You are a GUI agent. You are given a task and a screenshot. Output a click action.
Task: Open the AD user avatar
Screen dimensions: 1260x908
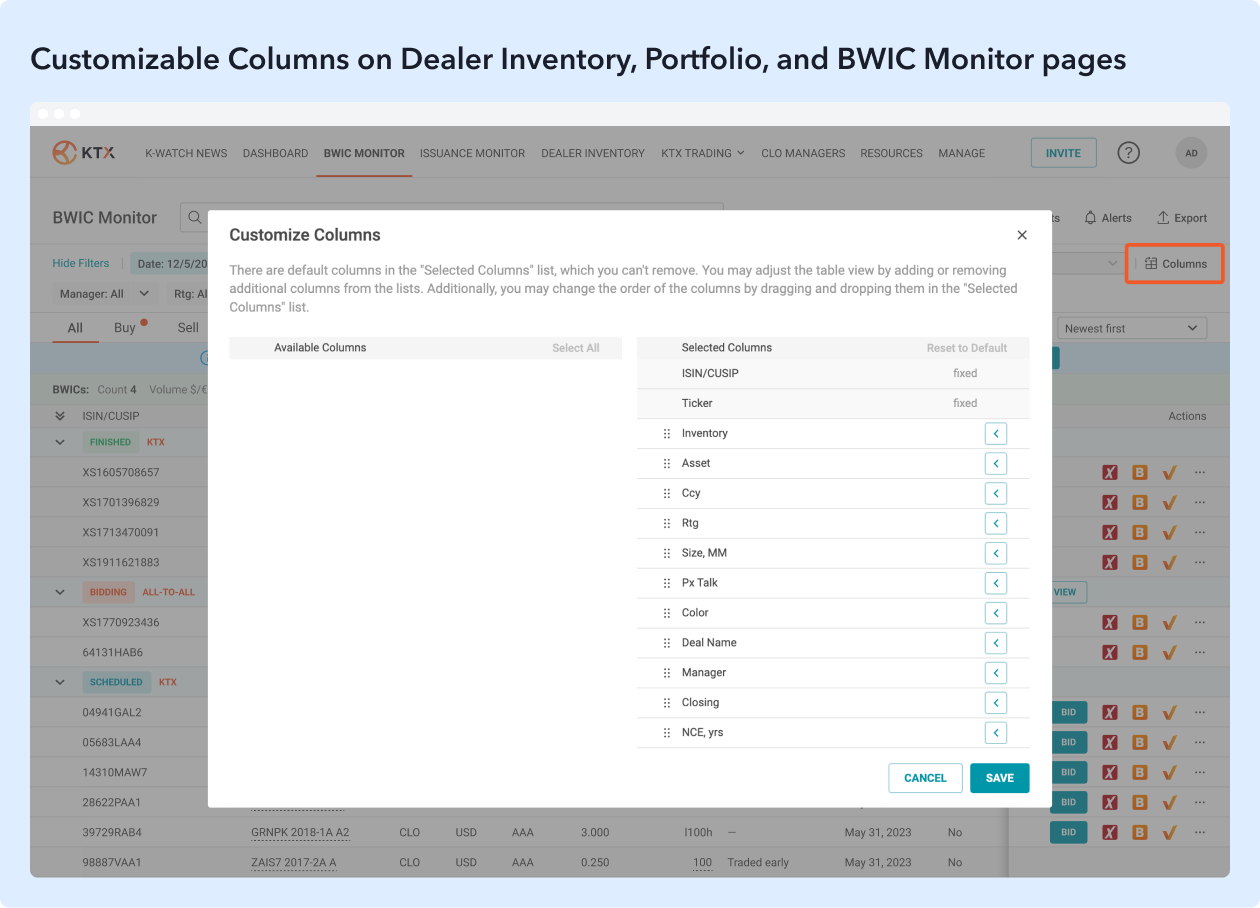click(1191, 153)
